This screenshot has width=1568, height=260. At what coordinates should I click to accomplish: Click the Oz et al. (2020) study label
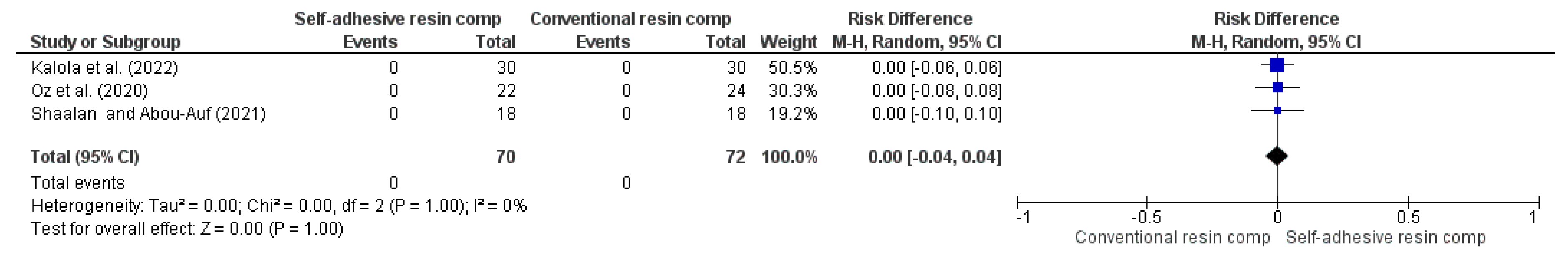(x=89, y=90)
